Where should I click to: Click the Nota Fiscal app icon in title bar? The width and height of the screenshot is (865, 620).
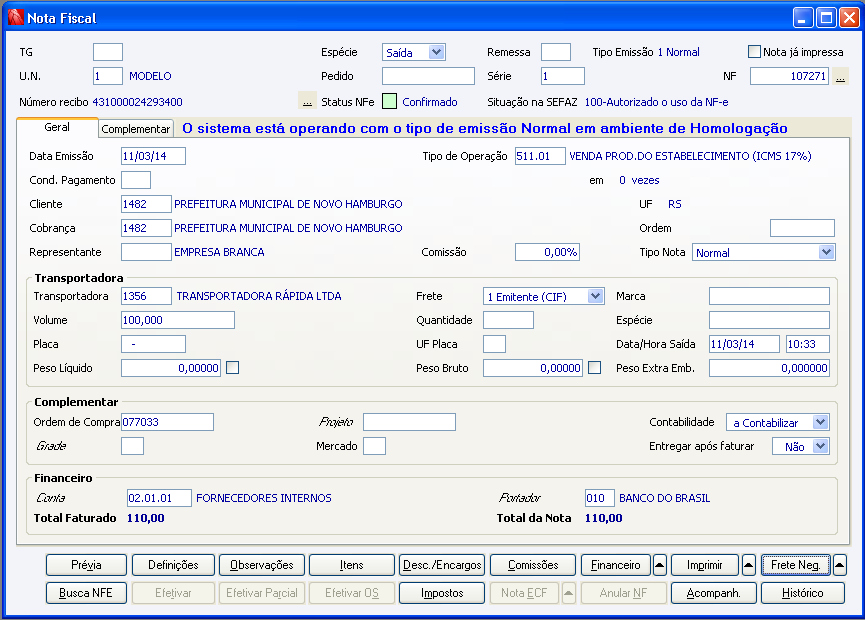click(15, 17)
